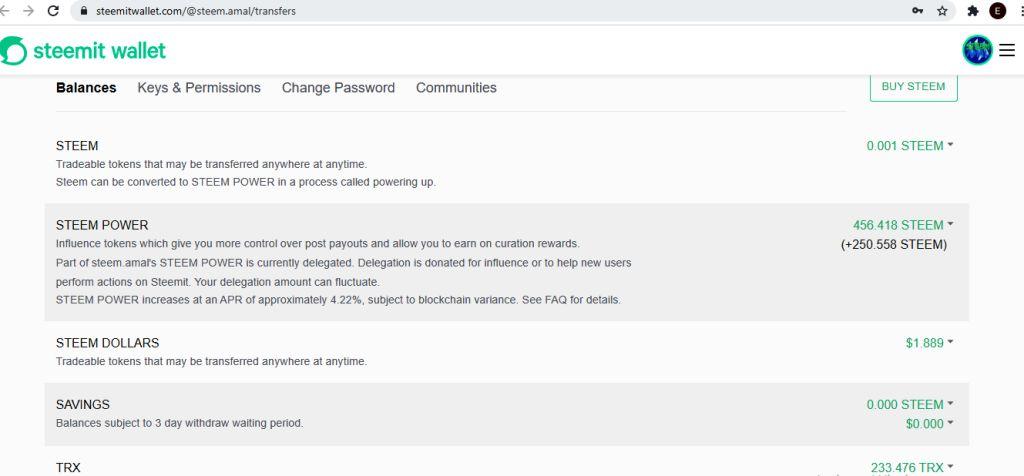Viewport: 1024px width, 476px height.
Task: Expand the 456.418 STEEM power dropdown
Action: coord(903,225)
